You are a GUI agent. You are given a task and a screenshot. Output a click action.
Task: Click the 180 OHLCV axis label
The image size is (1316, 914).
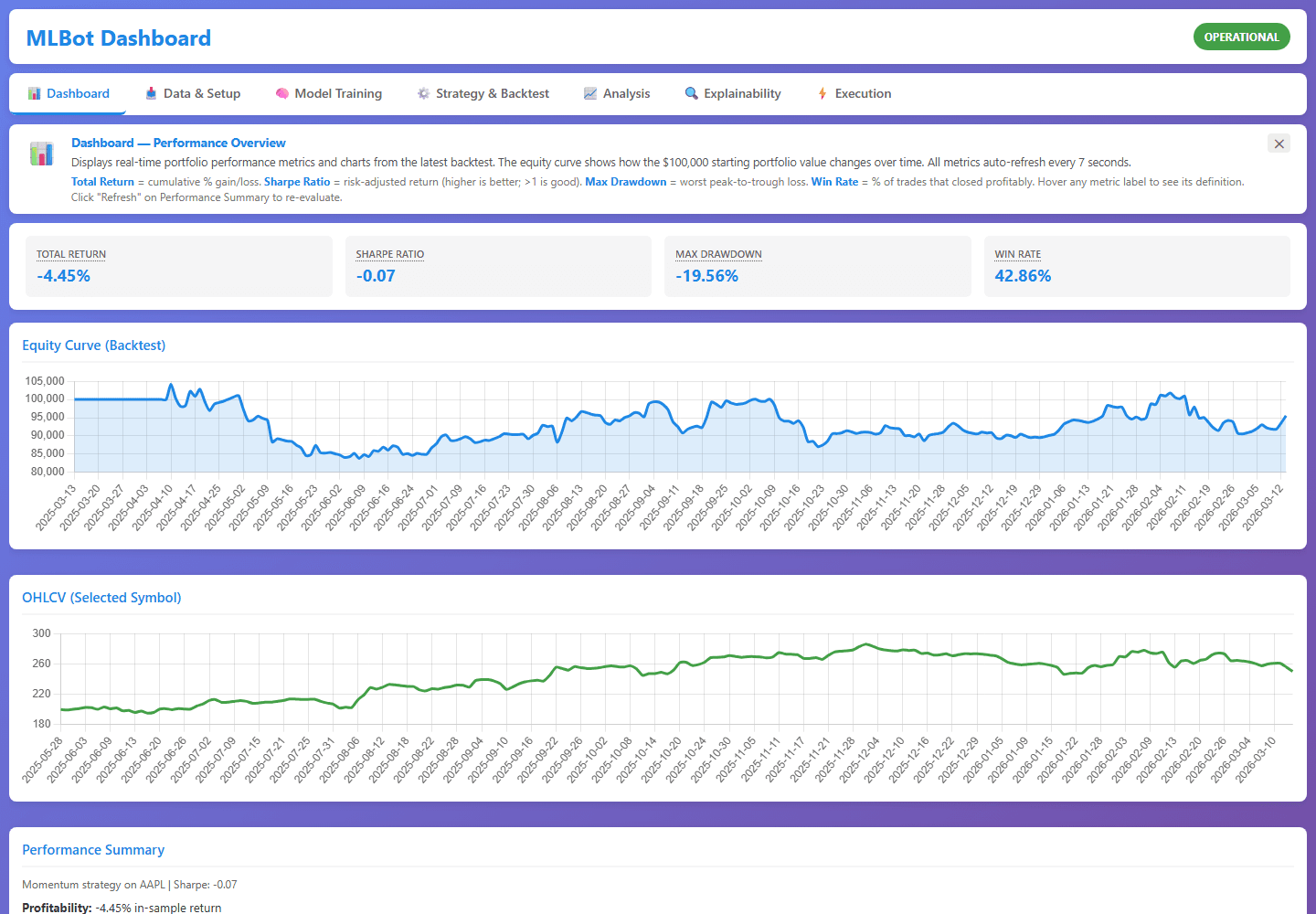click(x=41, y=724)
